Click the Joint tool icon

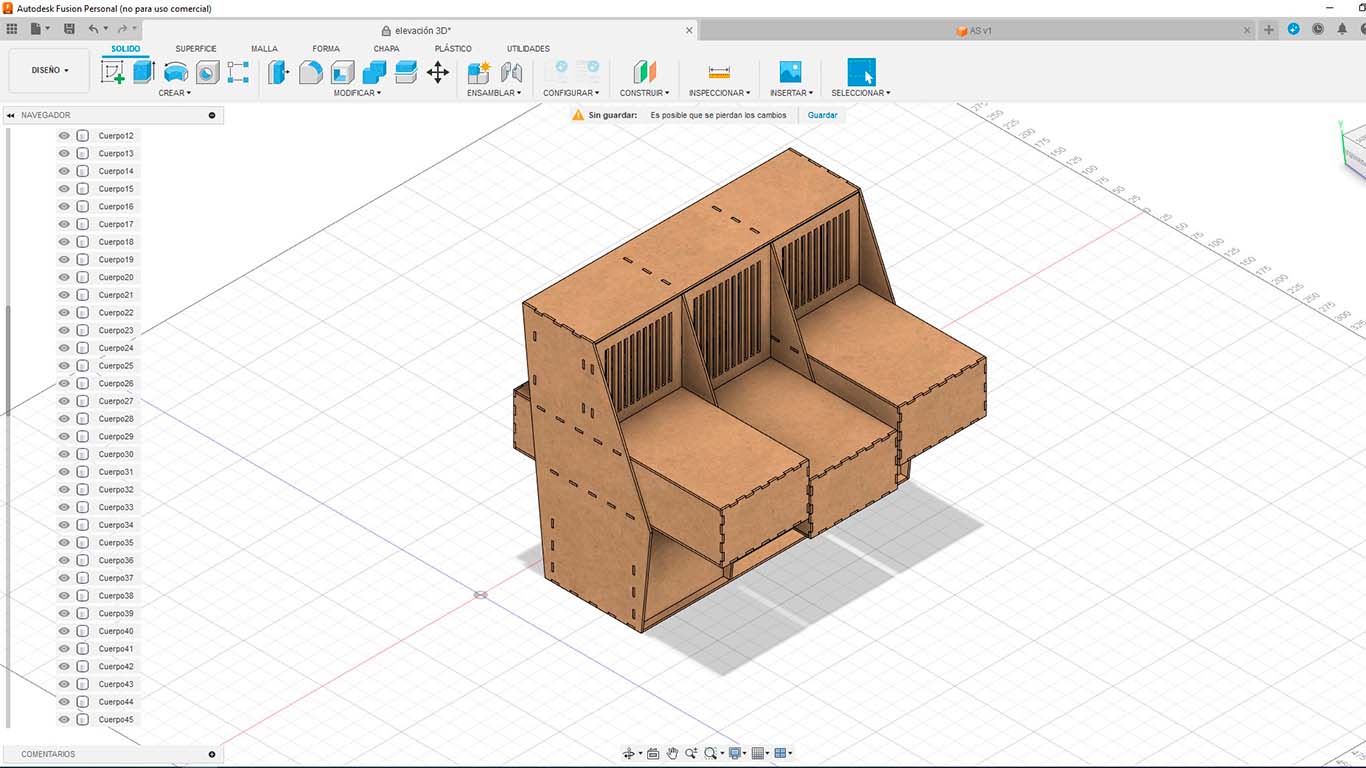(x=511, y=72)
